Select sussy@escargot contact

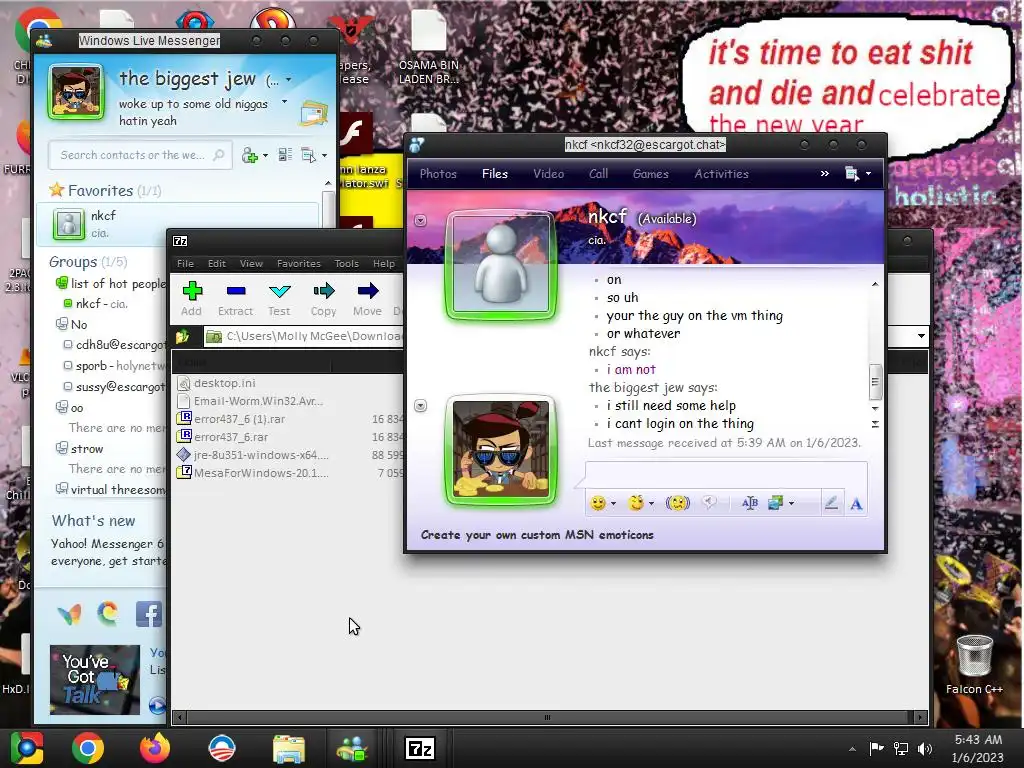coord(115,387)
